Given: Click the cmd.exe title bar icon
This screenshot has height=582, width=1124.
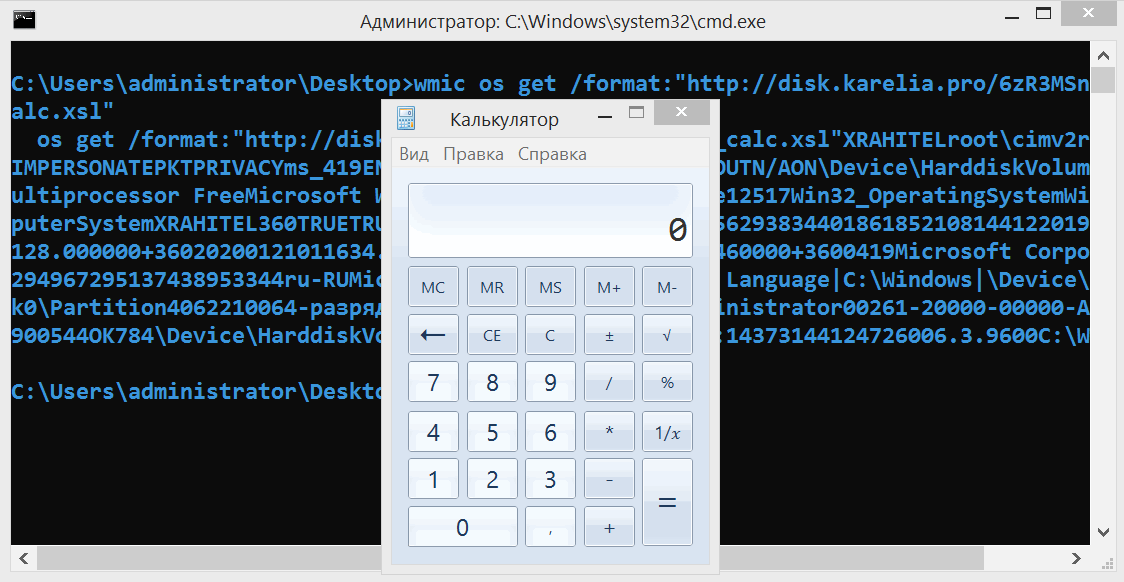Looking at the screenshot, I should click(x=24, y=19).
